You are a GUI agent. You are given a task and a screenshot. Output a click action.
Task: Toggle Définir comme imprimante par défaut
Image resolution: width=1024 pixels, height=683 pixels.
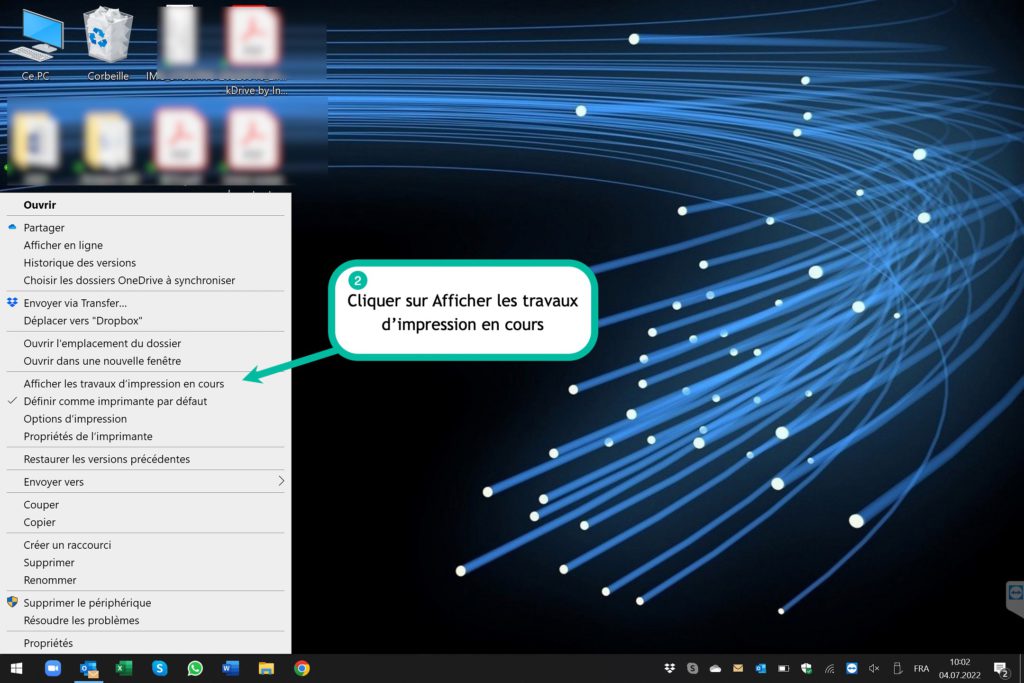pyautogui.click(x=115, y=401)
